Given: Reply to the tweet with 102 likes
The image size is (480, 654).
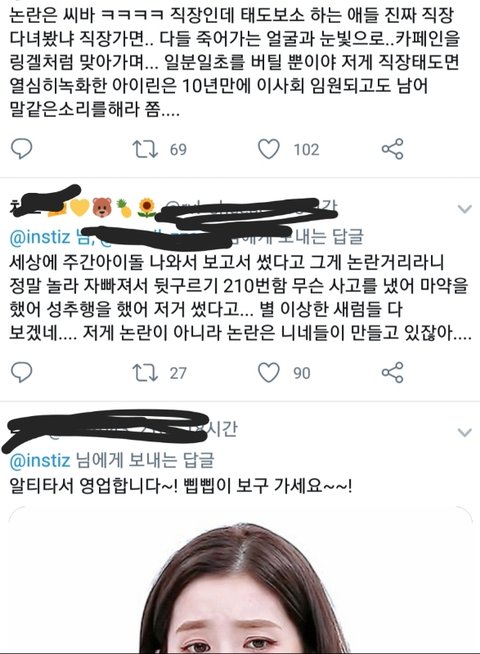Looking at the screenshot, I should click(x=21, y=149).
